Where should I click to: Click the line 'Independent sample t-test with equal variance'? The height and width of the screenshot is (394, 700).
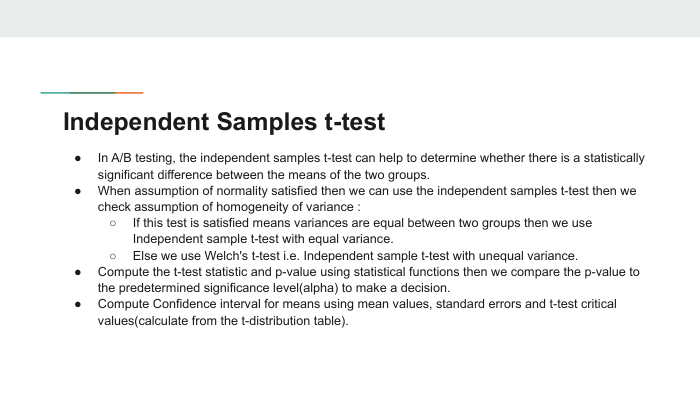263,239
